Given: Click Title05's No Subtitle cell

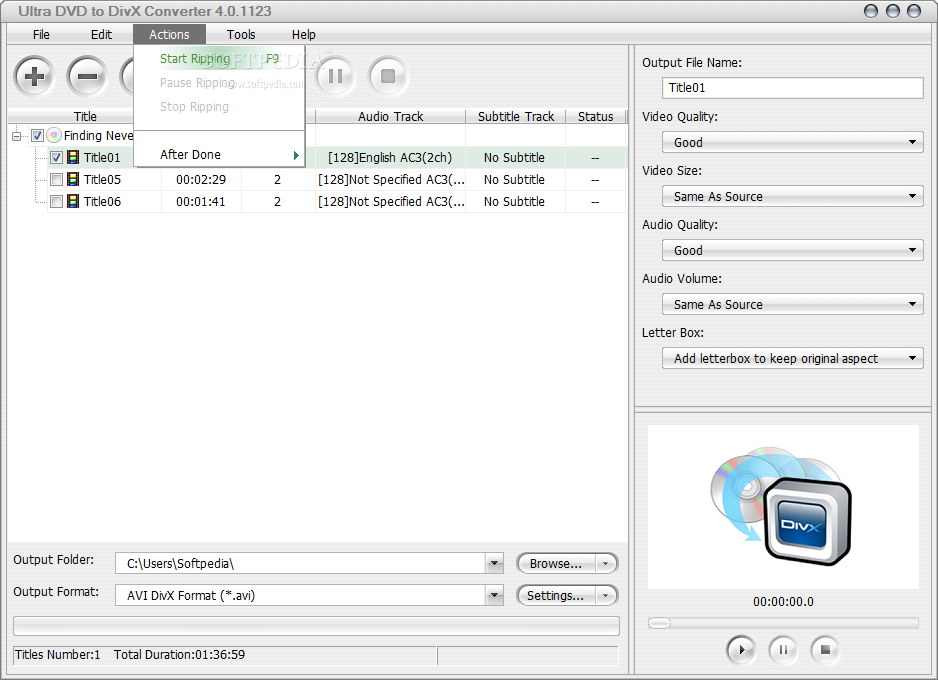Looking at the screenshot, I should tap(514, 179).
